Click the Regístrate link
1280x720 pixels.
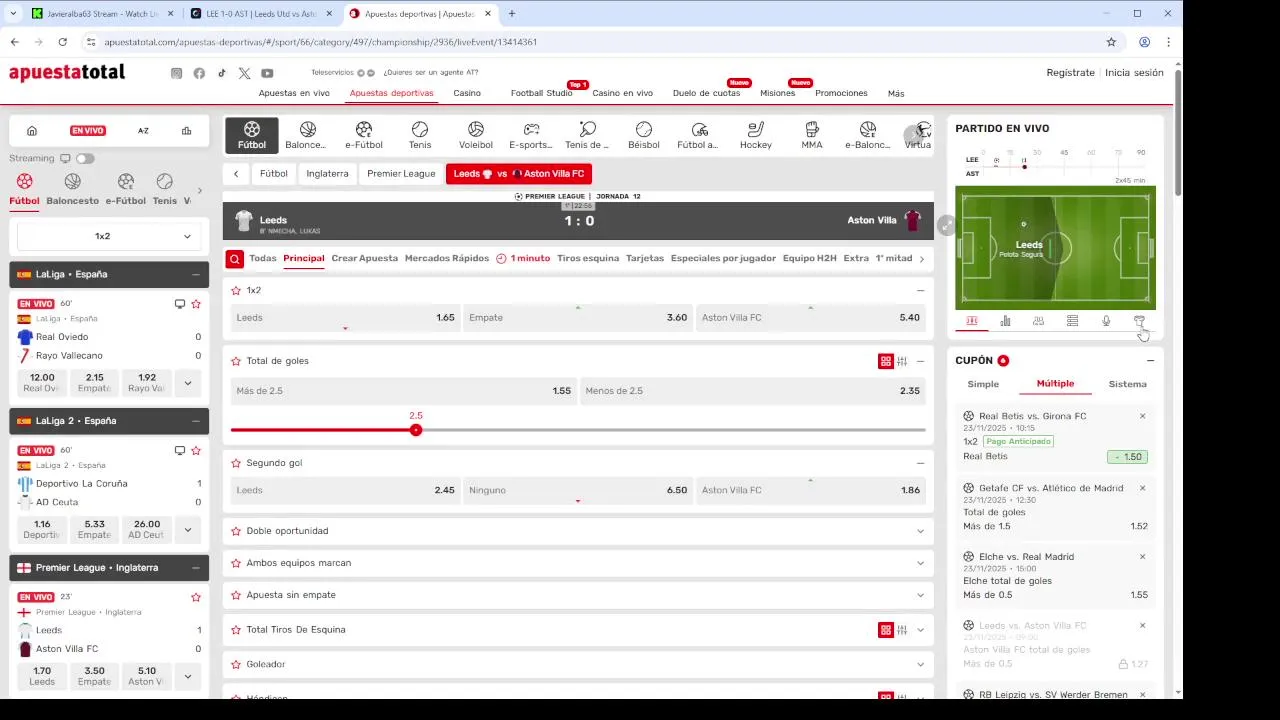(1070, 73)
